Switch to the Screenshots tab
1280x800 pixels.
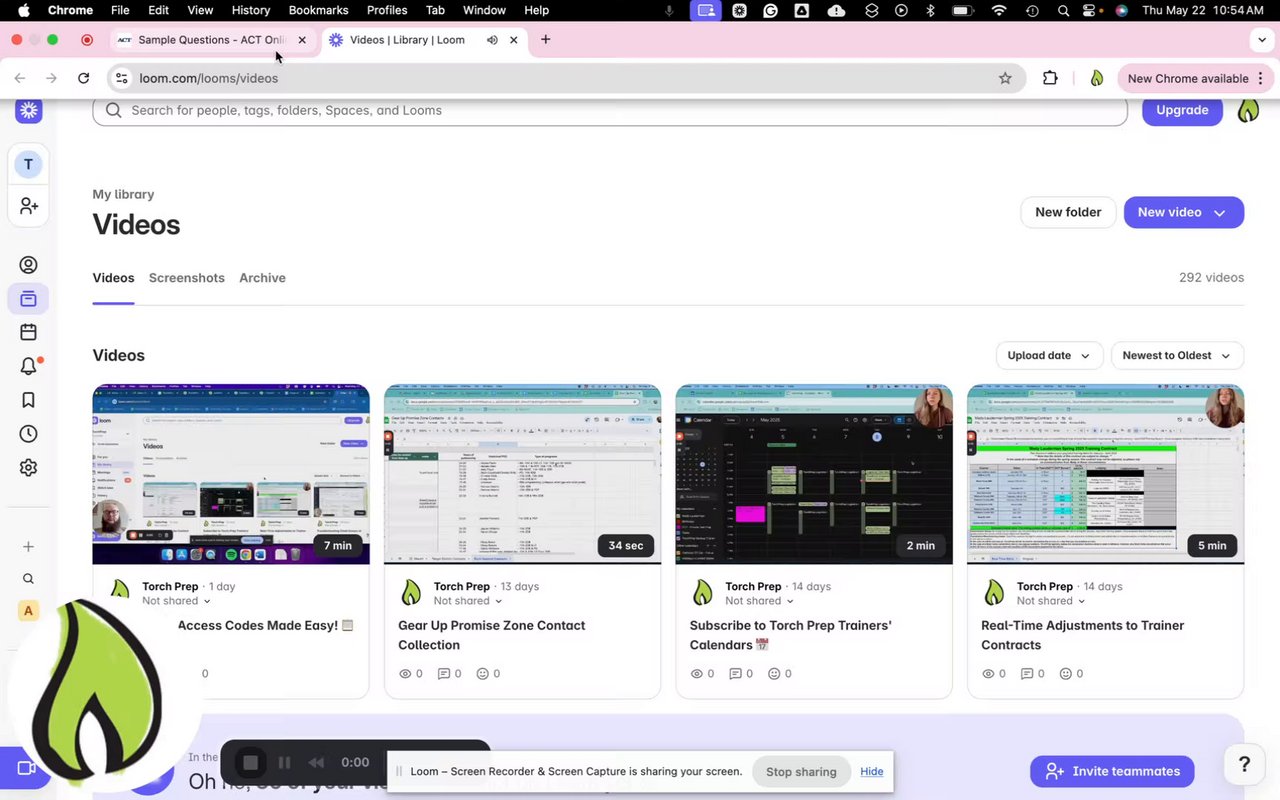point(187,278)
